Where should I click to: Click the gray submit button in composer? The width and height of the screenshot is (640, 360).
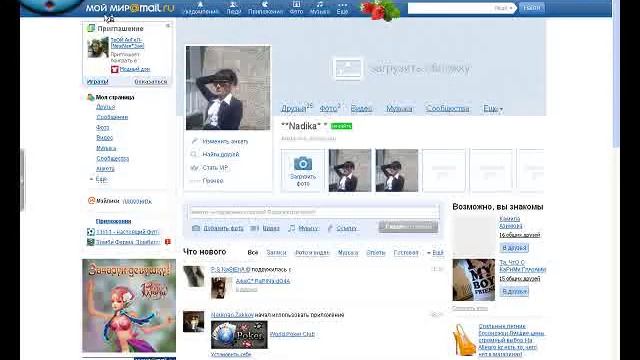click(409, 227)
